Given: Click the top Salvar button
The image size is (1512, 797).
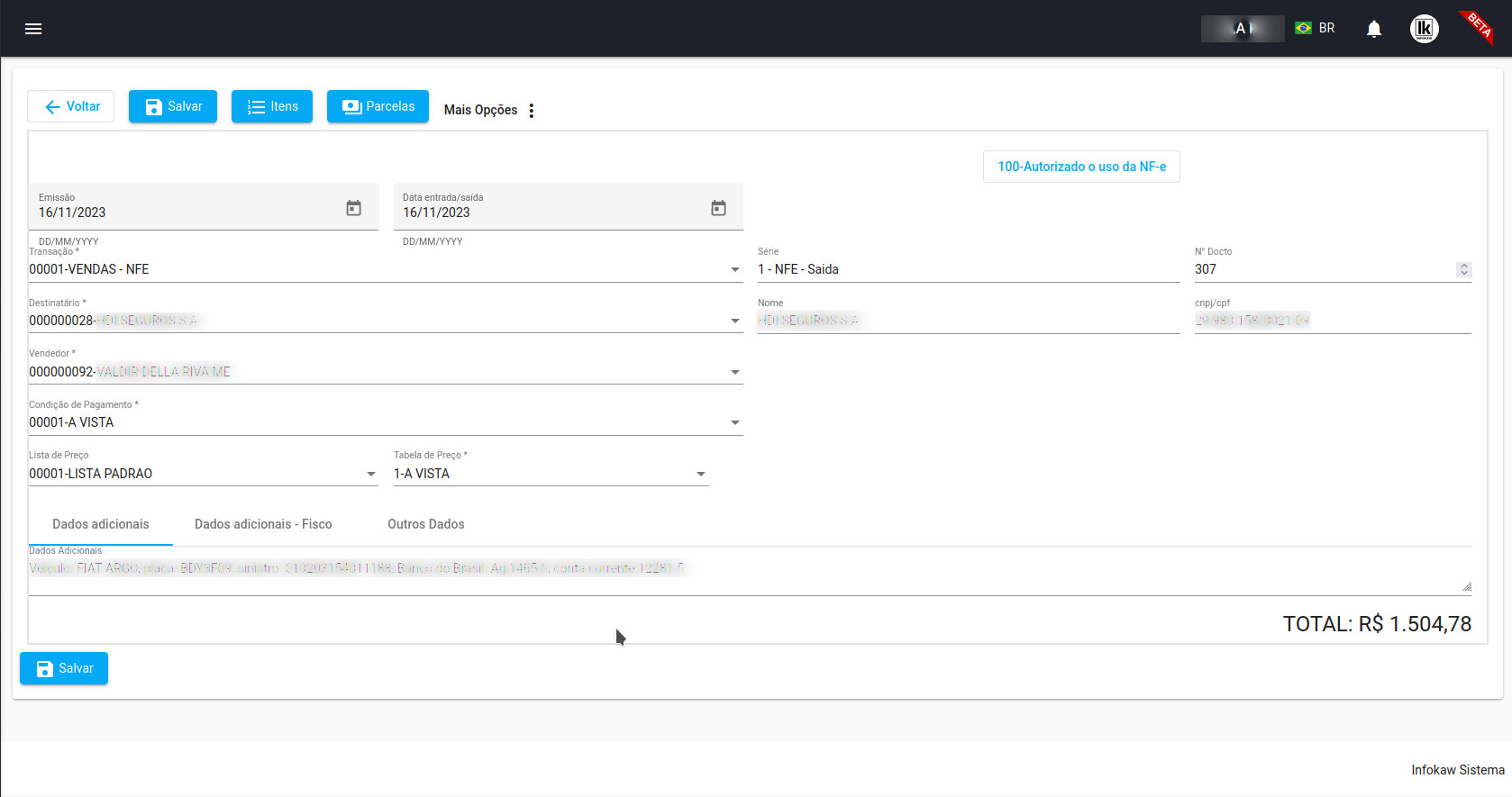Looking at the screenshot, I should pos(173,106).
